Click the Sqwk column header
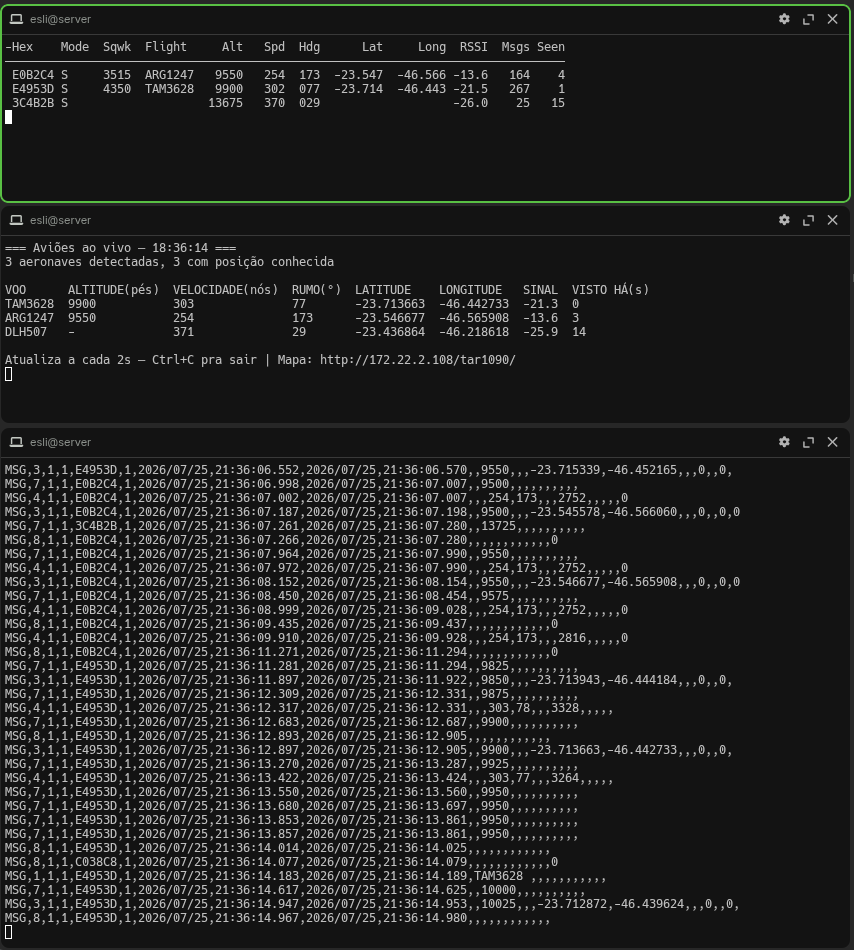The image size is (854, 950). tap(117, 47)
